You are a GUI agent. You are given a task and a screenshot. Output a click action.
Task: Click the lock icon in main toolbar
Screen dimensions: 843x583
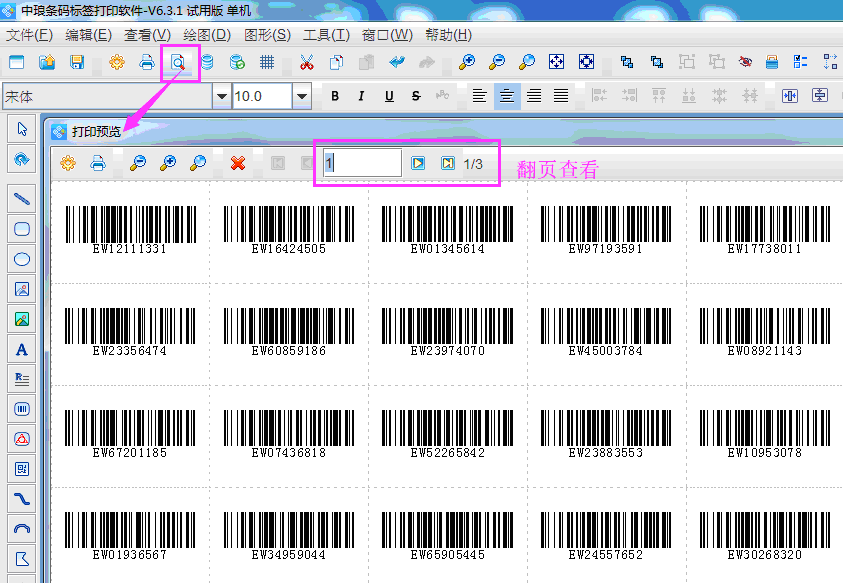pos(771,62)
